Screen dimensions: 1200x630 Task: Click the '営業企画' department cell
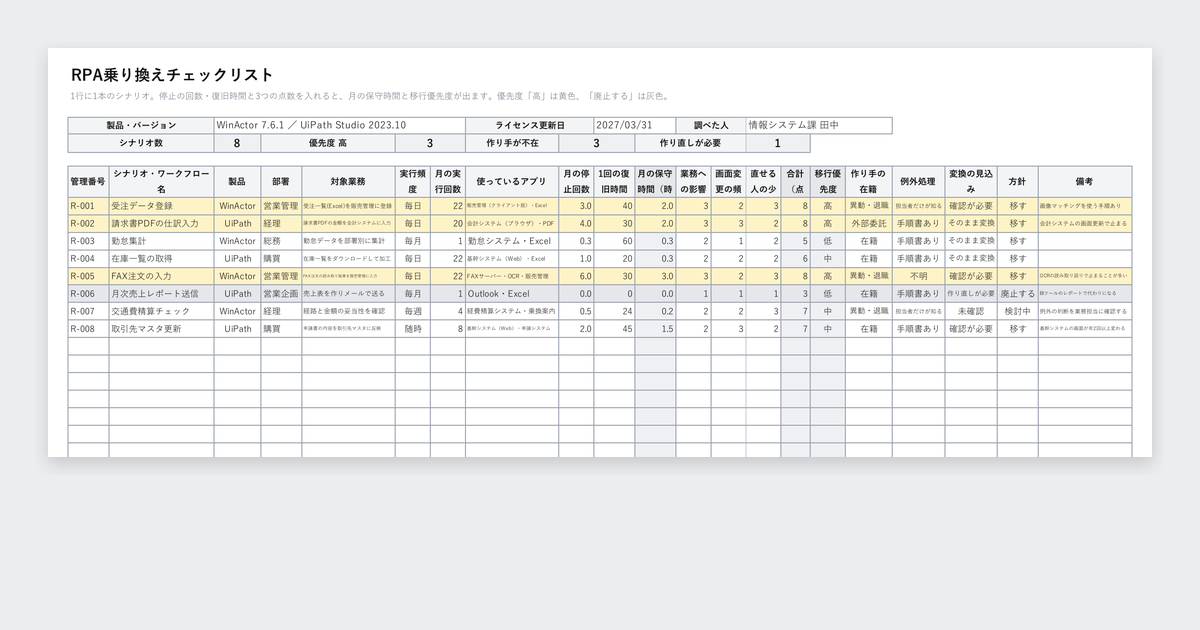281,294
